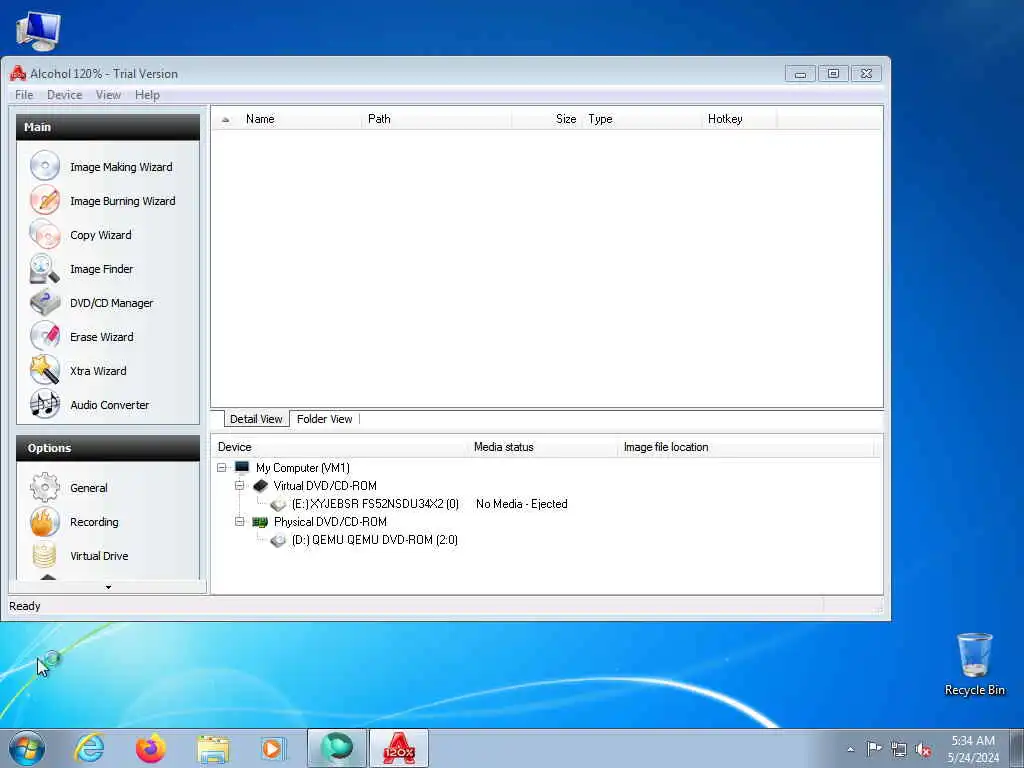Open Windows Media Player taskbar icon
Image resolution: width=1024 pixels, height=768 pixels.
point(272,748)
